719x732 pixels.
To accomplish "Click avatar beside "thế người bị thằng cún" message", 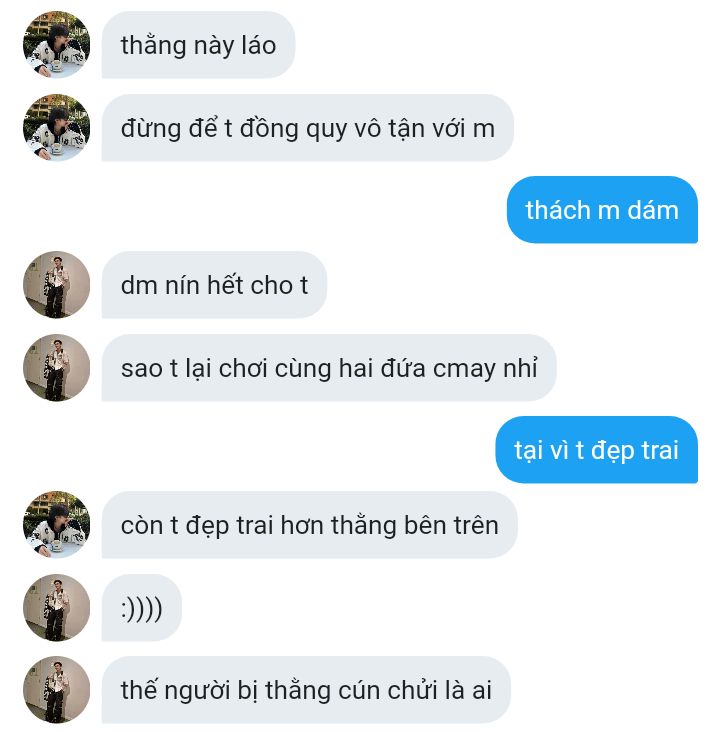I will tap(56, 690).
